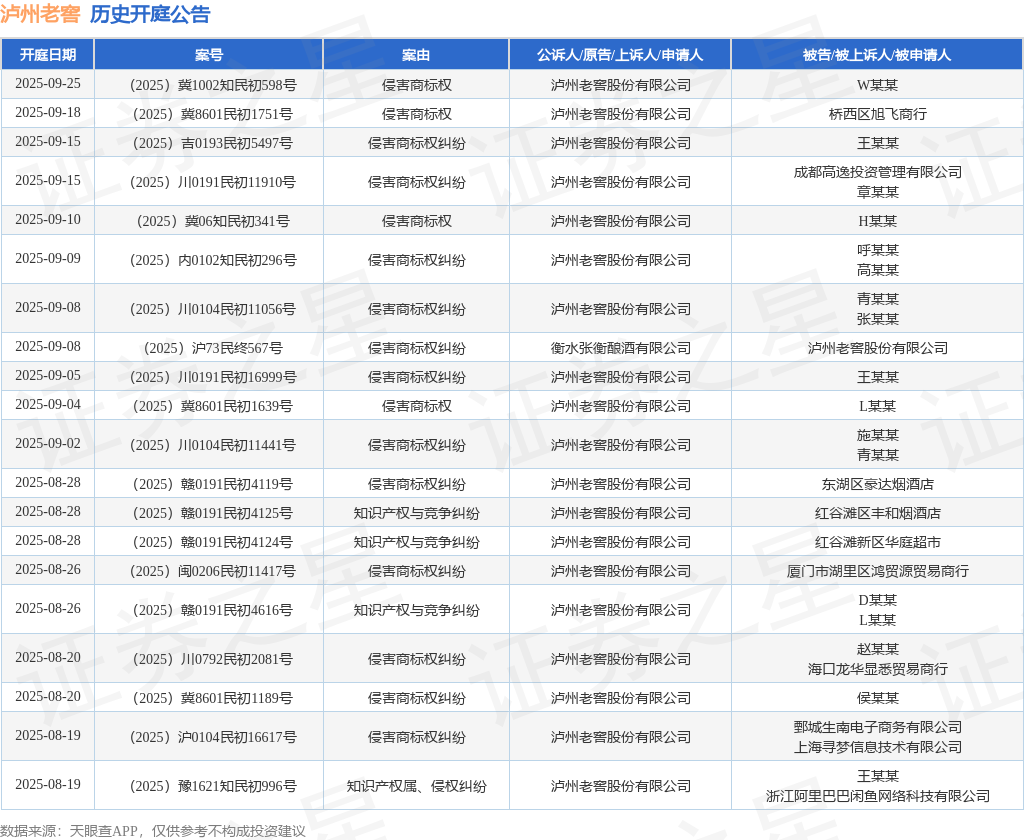Click defendant 东湖区豪达烟酒店
The image size is (1024, 840).
[x=877, y=484]
